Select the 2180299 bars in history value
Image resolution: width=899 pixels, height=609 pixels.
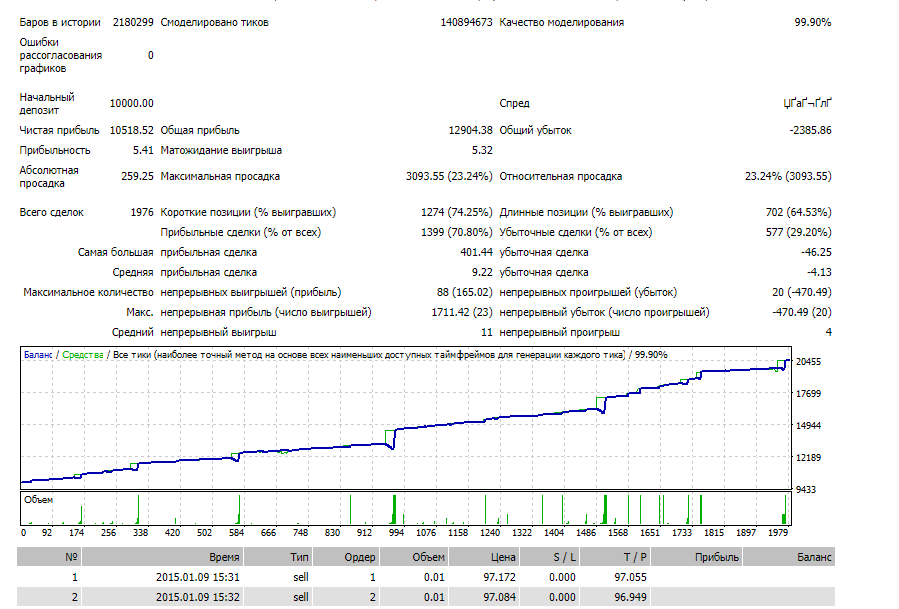133,22
